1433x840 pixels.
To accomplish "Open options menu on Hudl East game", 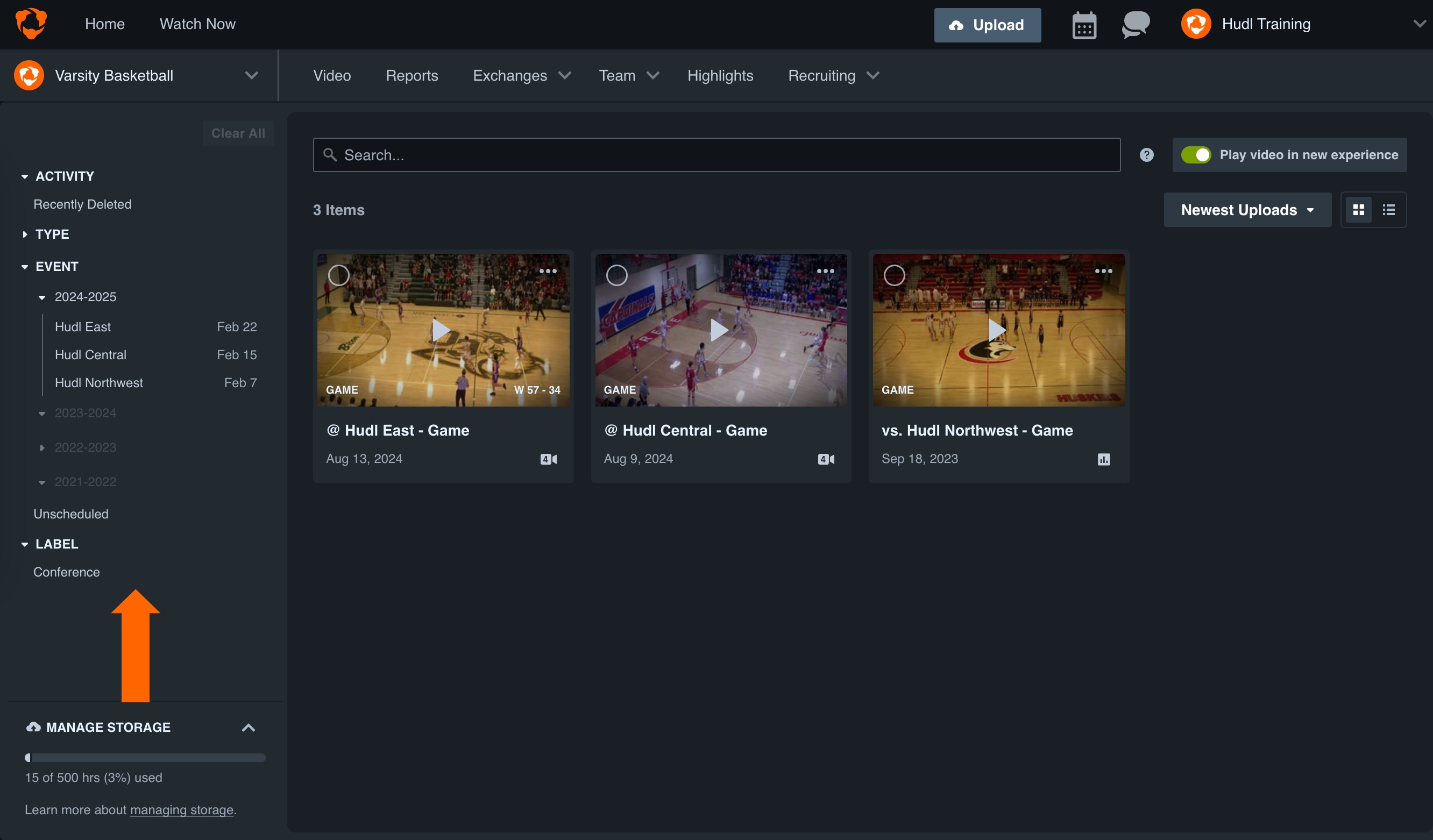I will click(548, 271).
